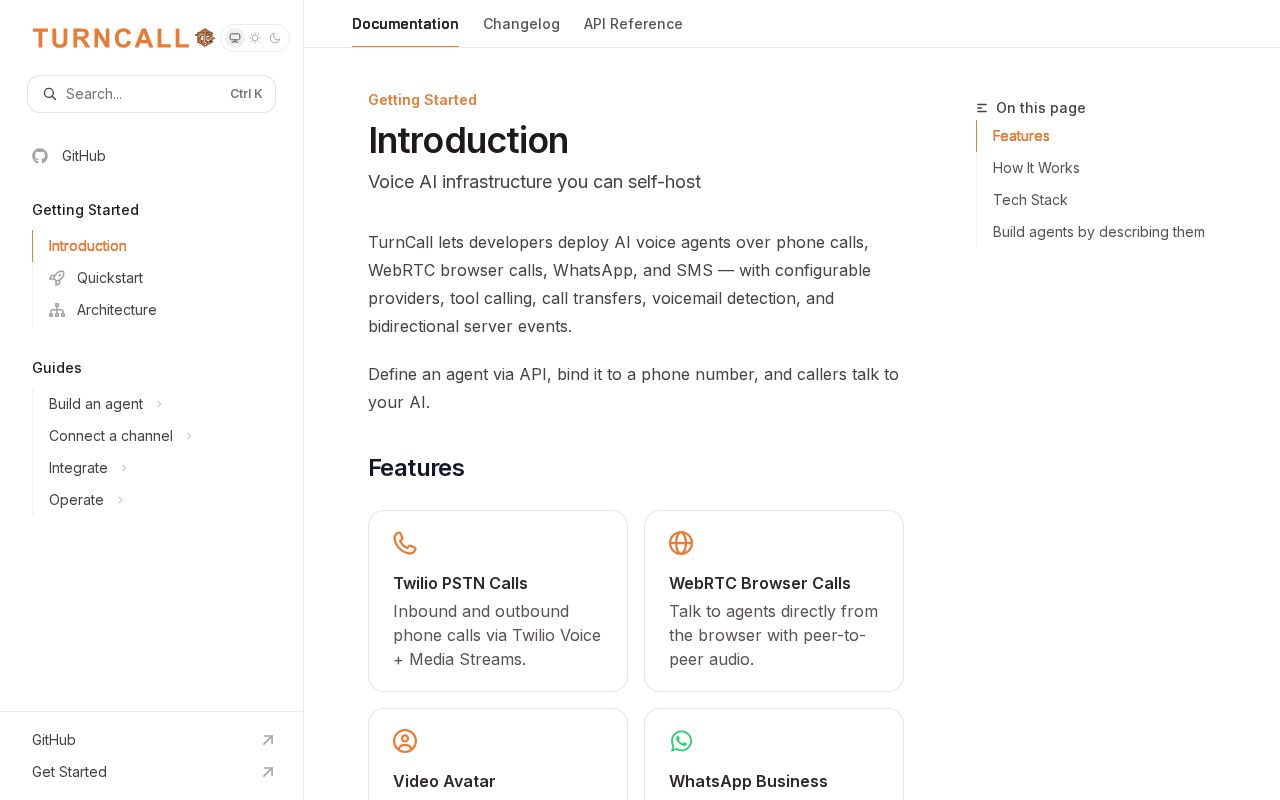The width and height of the screenshot is (1280, 800).
Task: Click the Architecture sitemap icon
Action: (x=57, y=310)
